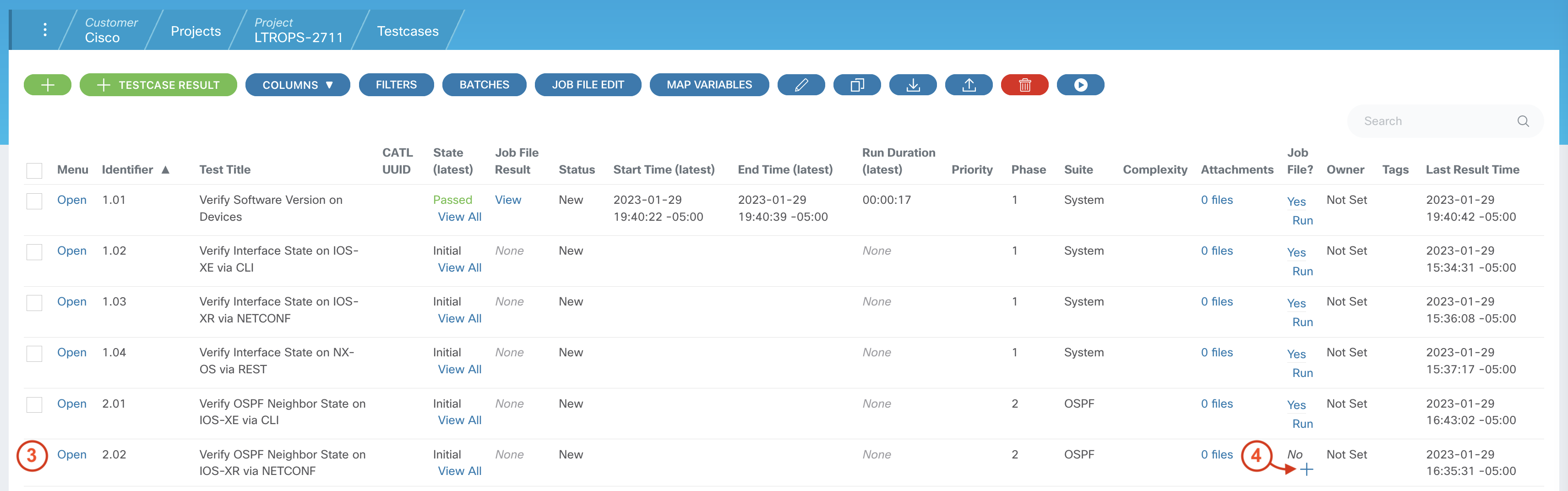Screen dimensions: 1568x491
Task: Open the BATCHES button
Action: (484, 85)
